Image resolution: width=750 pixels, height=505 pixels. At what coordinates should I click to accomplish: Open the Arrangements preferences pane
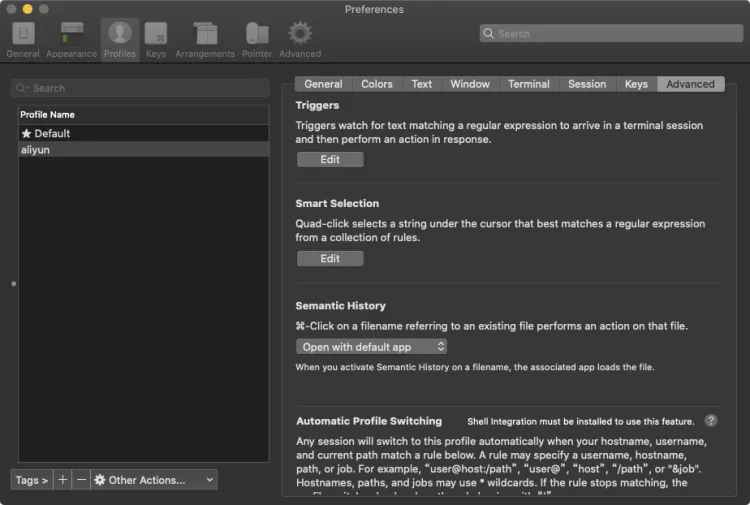click(205, 39)
